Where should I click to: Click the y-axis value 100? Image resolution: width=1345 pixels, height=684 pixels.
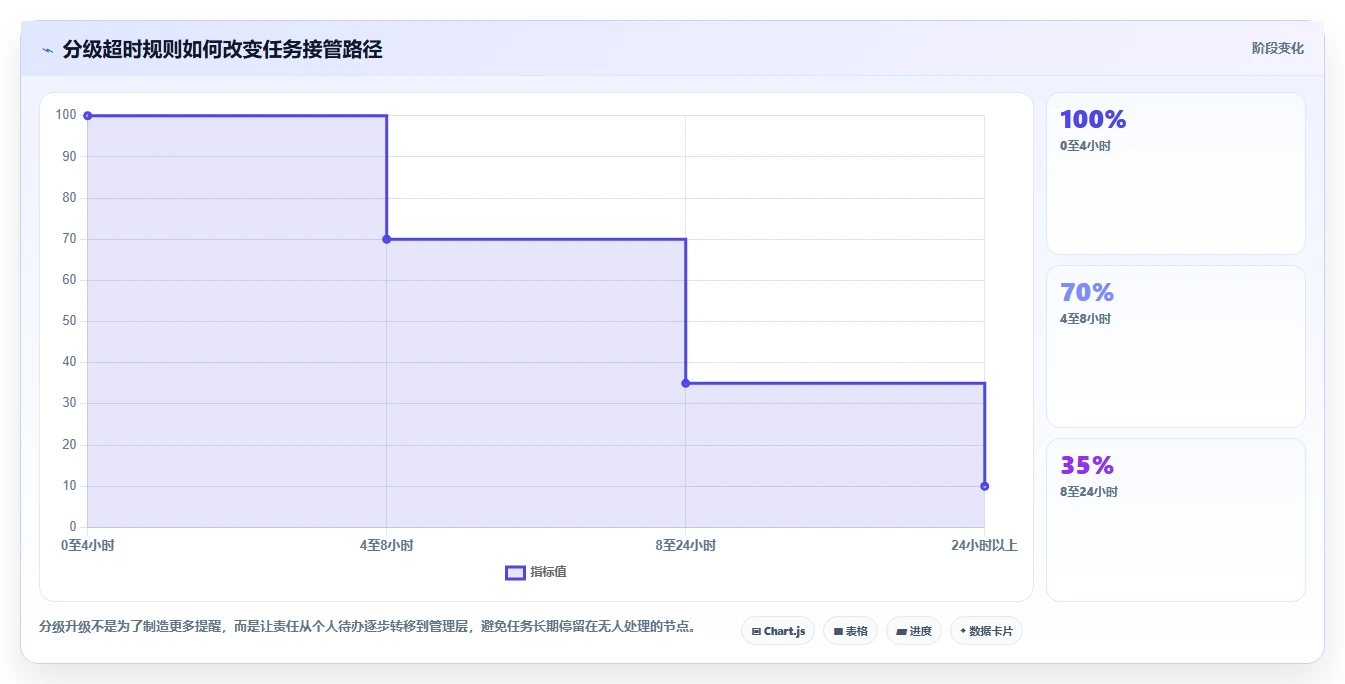[66, 115]
